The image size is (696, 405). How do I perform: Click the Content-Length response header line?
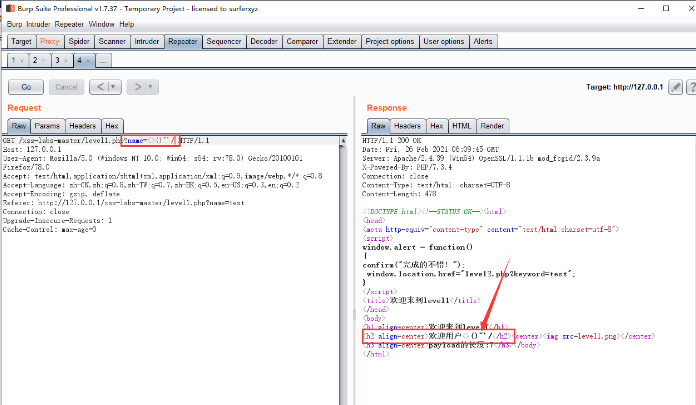tap(399, 194)
